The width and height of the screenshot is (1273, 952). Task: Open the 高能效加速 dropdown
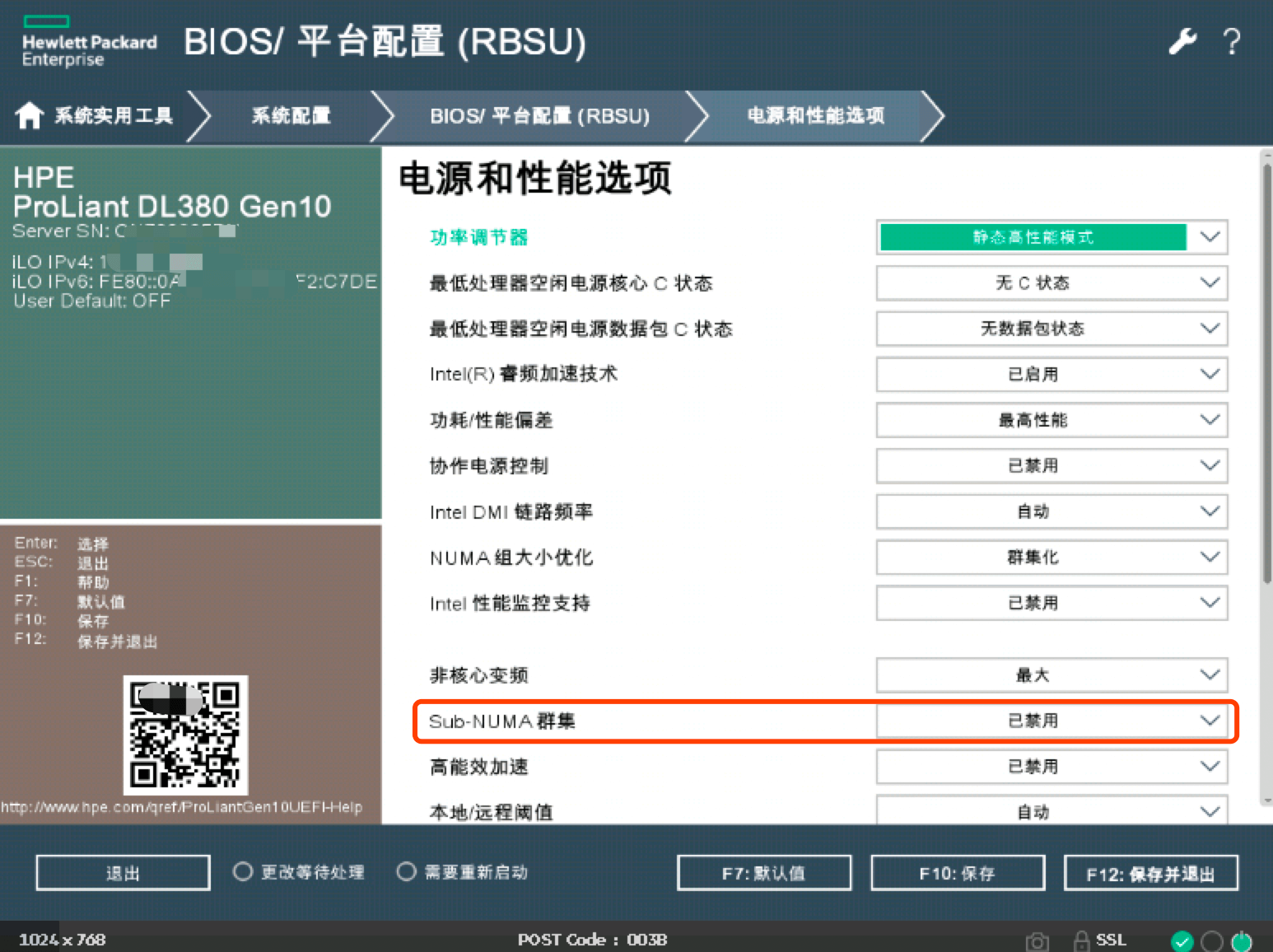tap(1052, 767)
